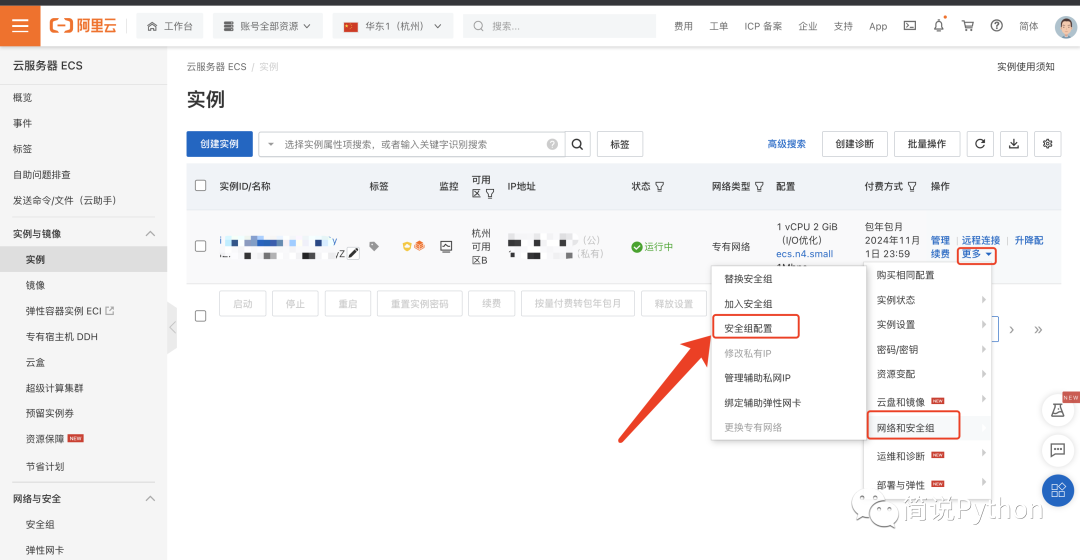Viewport: 1080px width, 560px height.
Task: Open 安全组 in sidebar
Action: coord(40,524)
